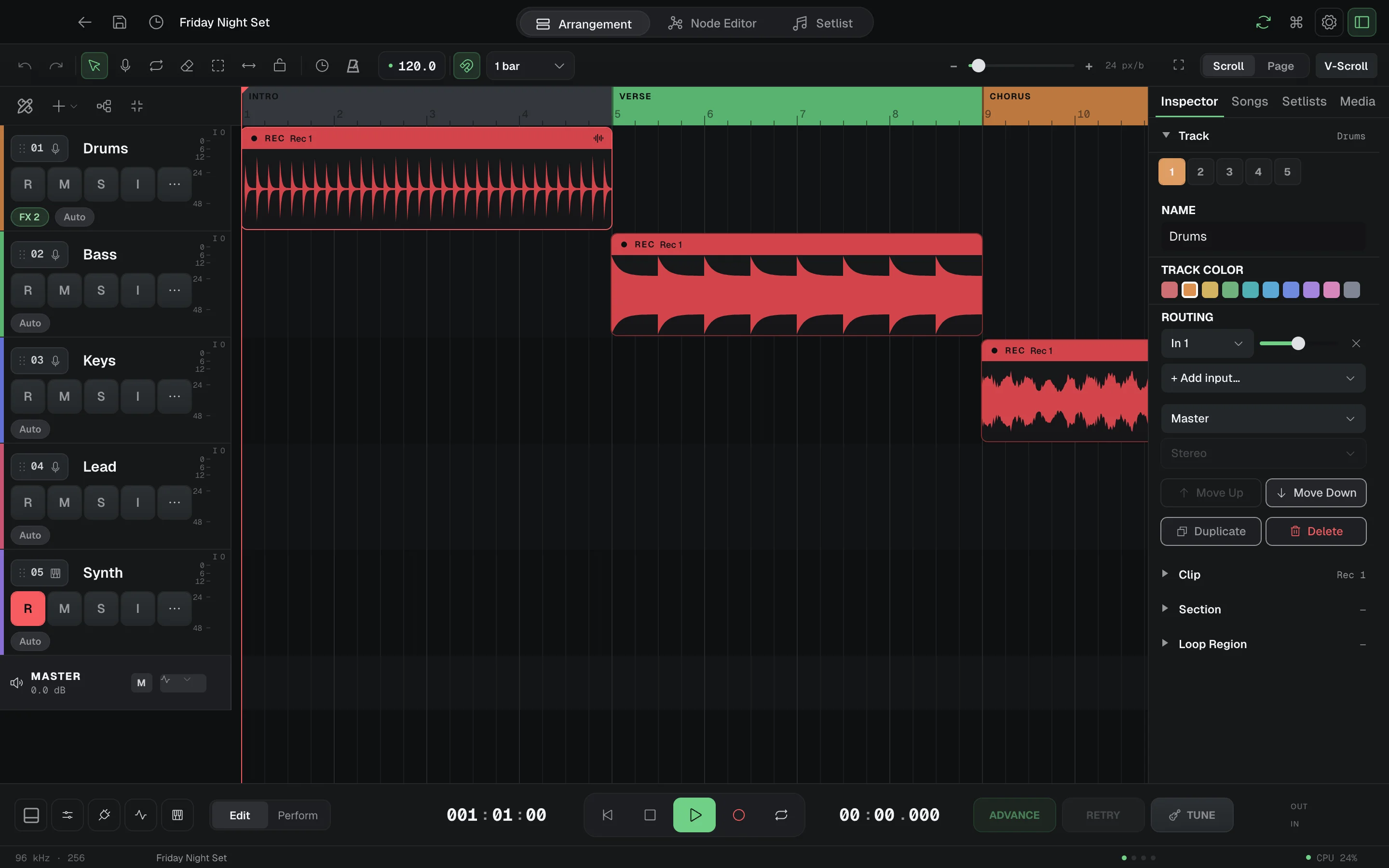Viewport: 1389px width, 868px height.
Task: Open the Add input dropdown
Action: click(x=1263, y=379)
